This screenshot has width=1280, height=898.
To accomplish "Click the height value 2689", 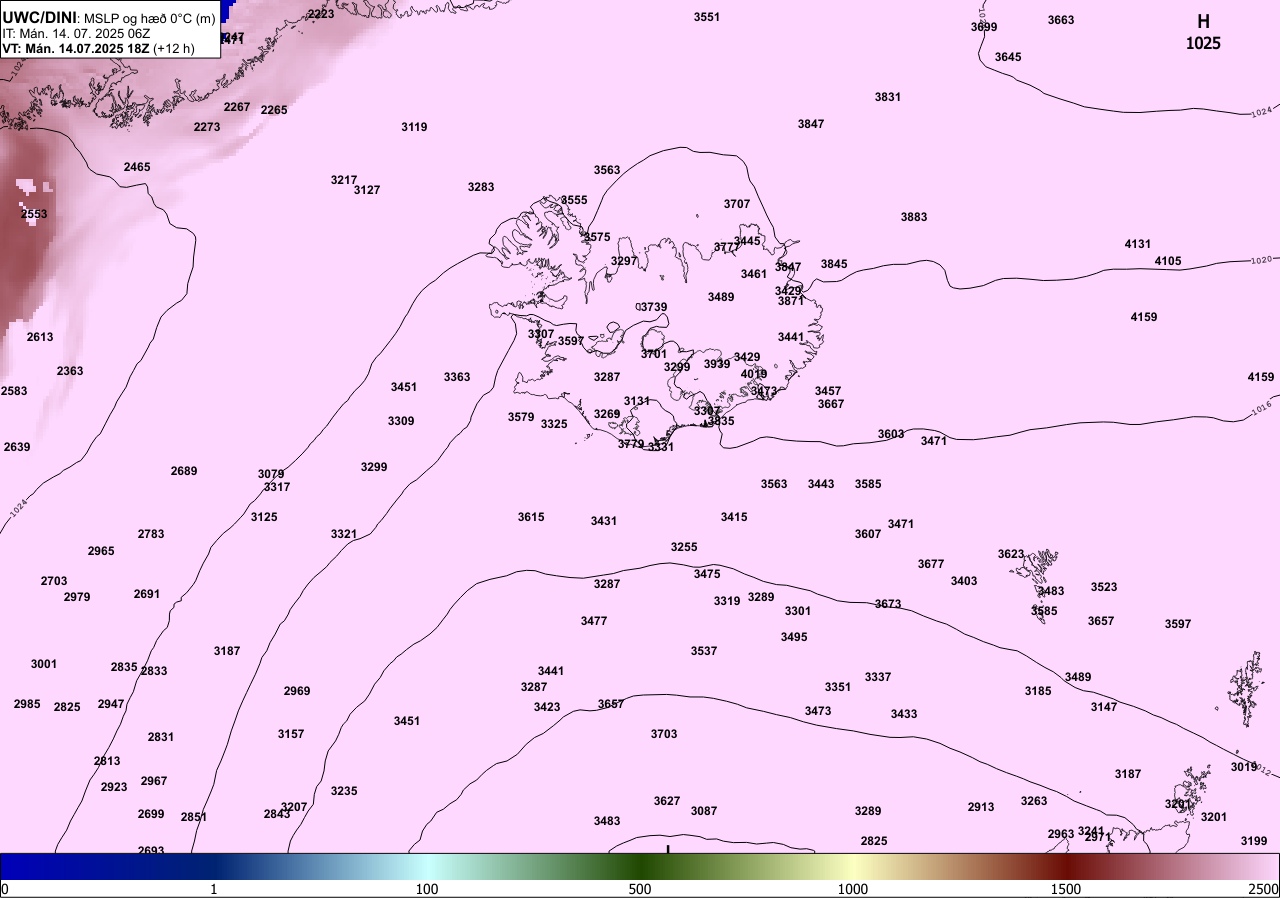I will (184, 471).
